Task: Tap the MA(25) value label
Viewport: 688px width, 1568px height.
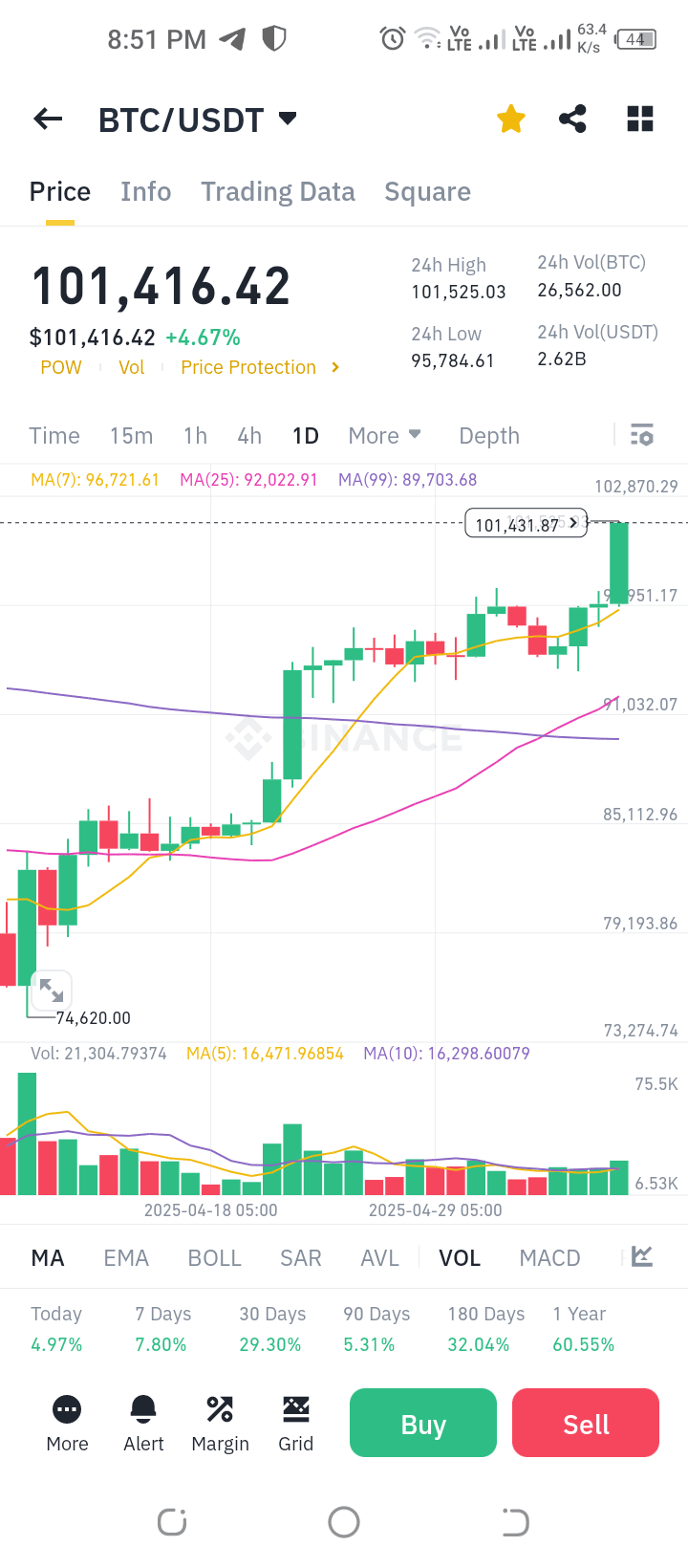Action: pyautogui.click(x=248, y=480)
